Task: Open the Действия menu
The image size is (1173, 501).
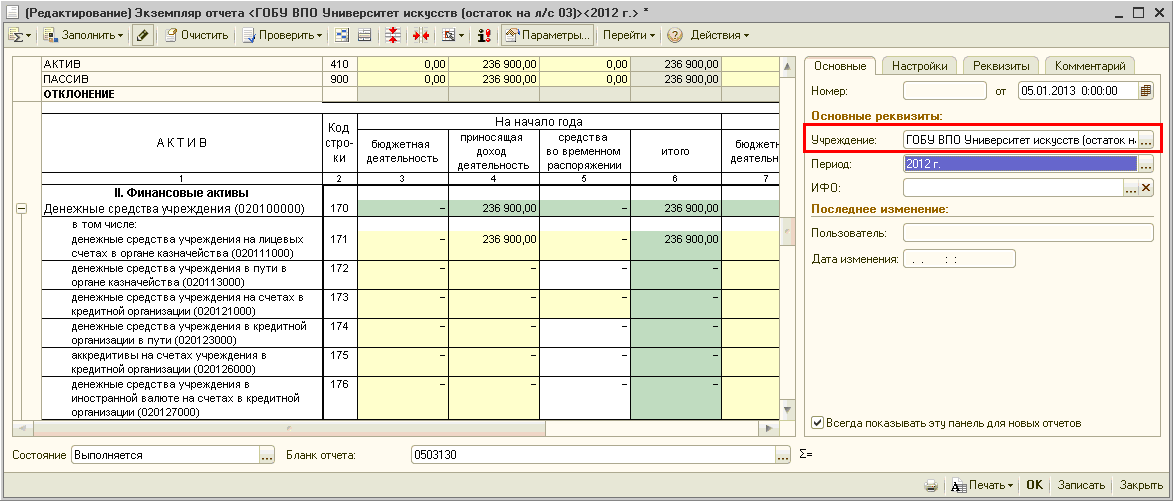Action: click(719, 35)
